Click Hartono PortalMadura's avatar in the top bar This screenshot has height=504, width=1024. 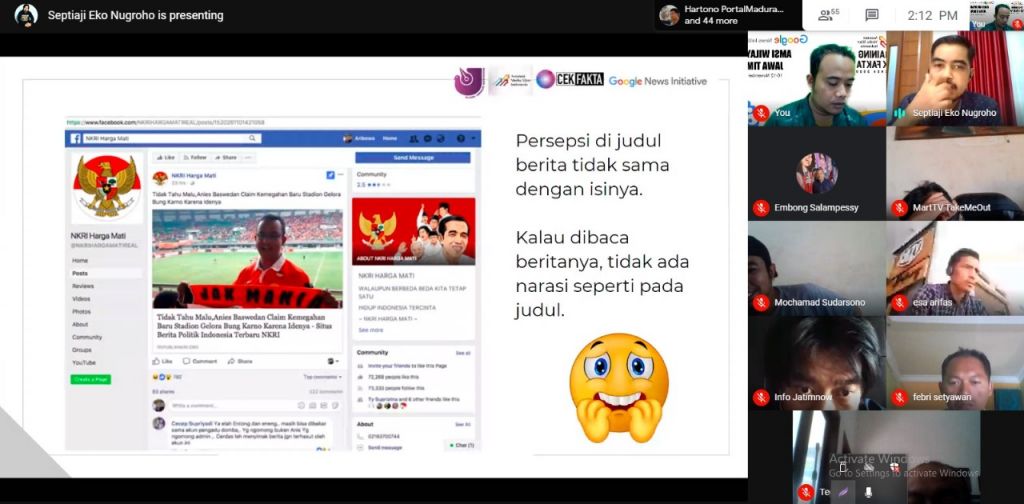pos(669,15)
